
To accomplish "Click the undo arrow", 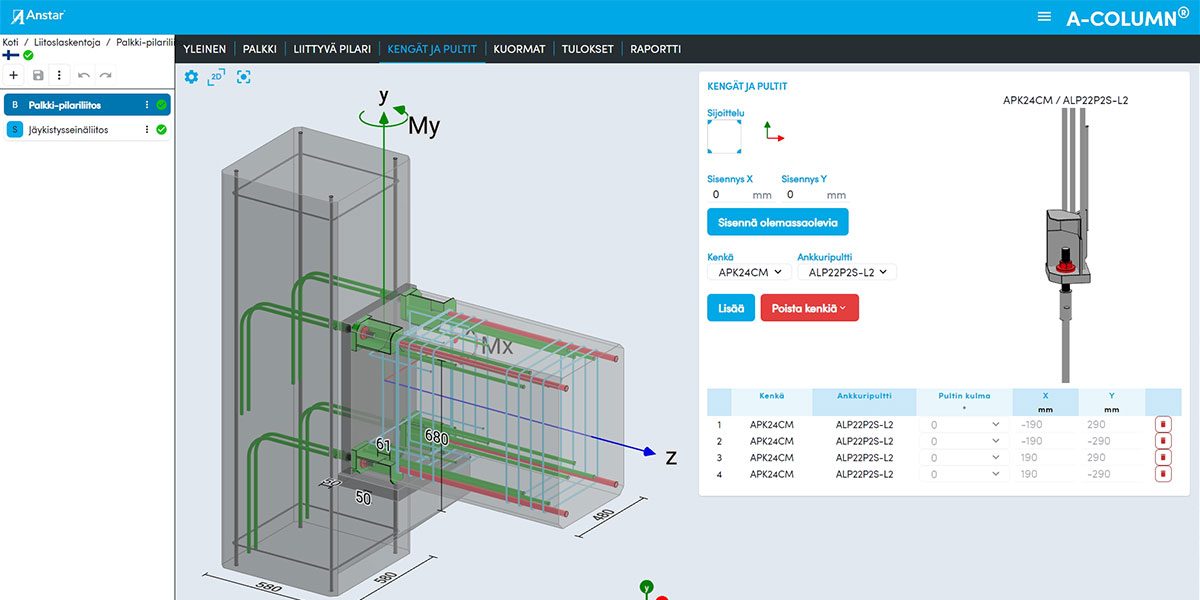I will point(84,75).
